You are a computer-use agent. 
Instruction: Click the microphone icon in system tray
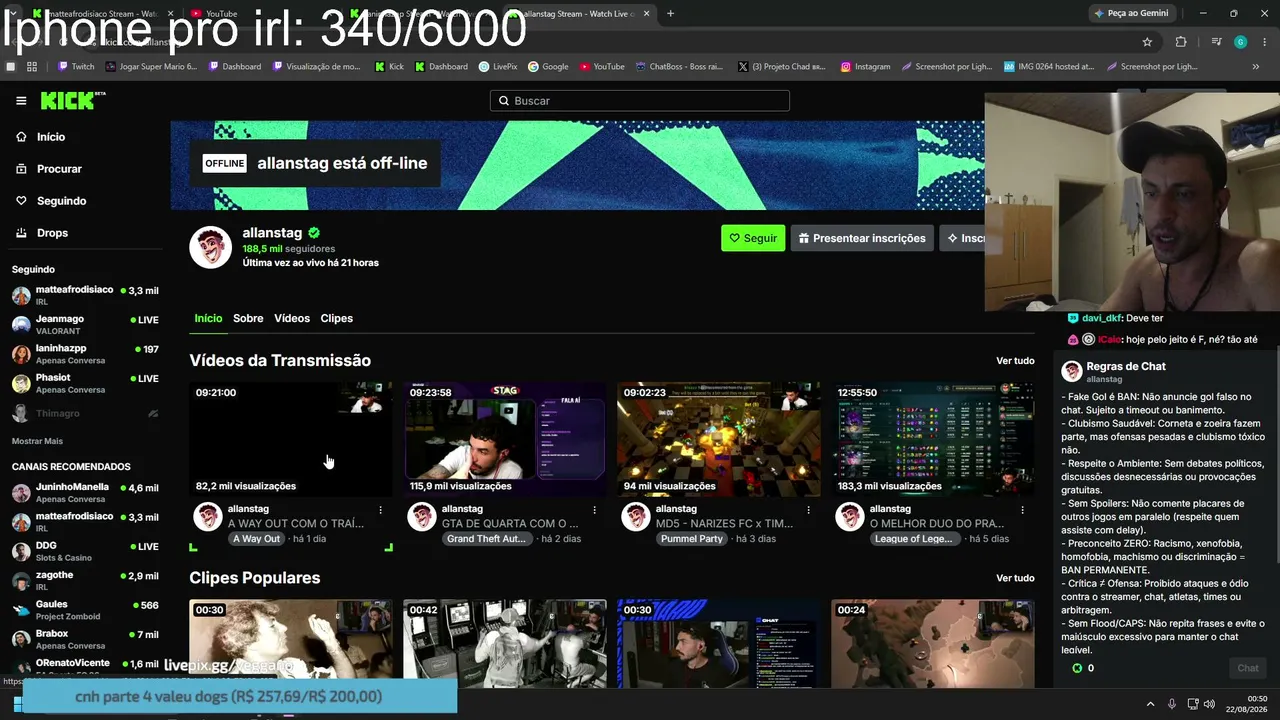click(1171, 704)
